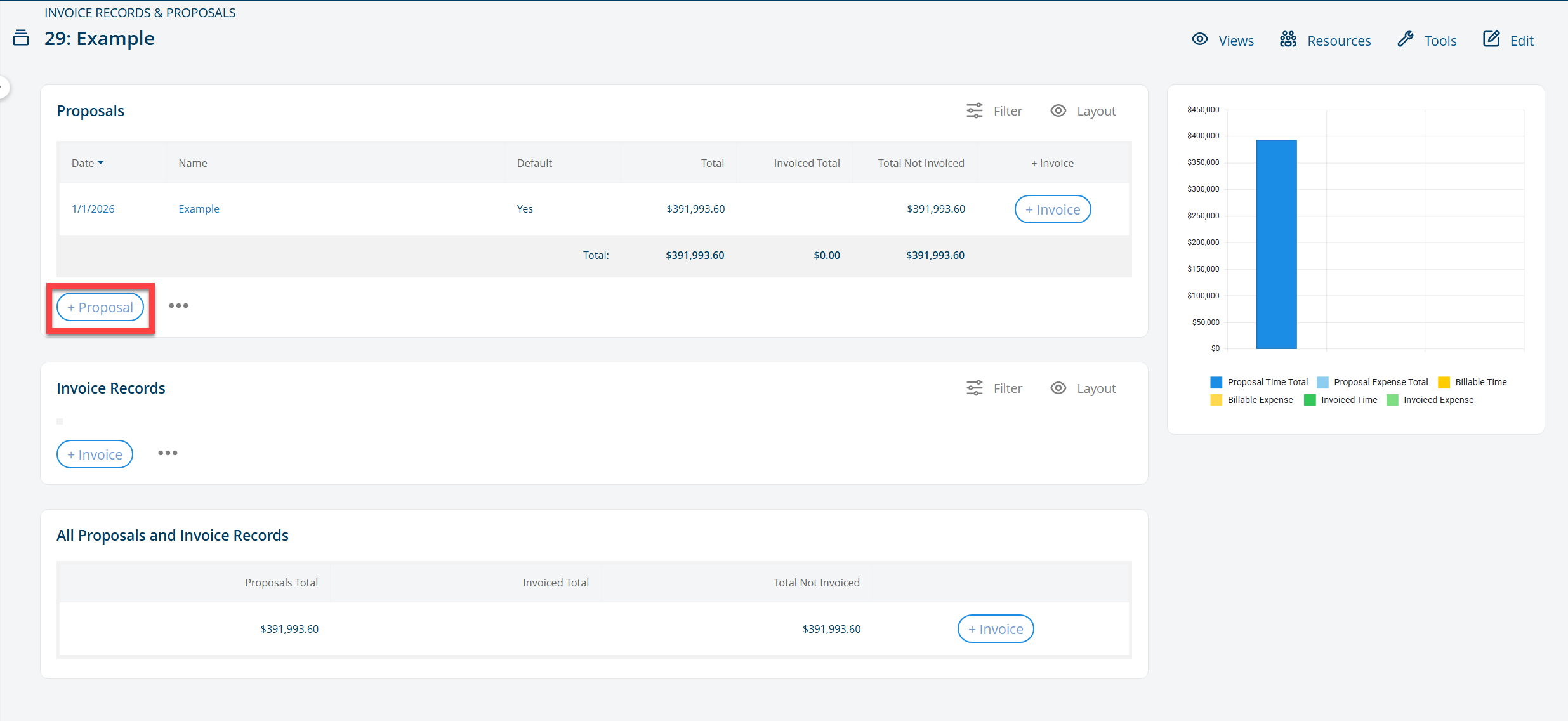Click the Proposals Layout label
Screen dimensions: 1568x721
point(1096,111)
